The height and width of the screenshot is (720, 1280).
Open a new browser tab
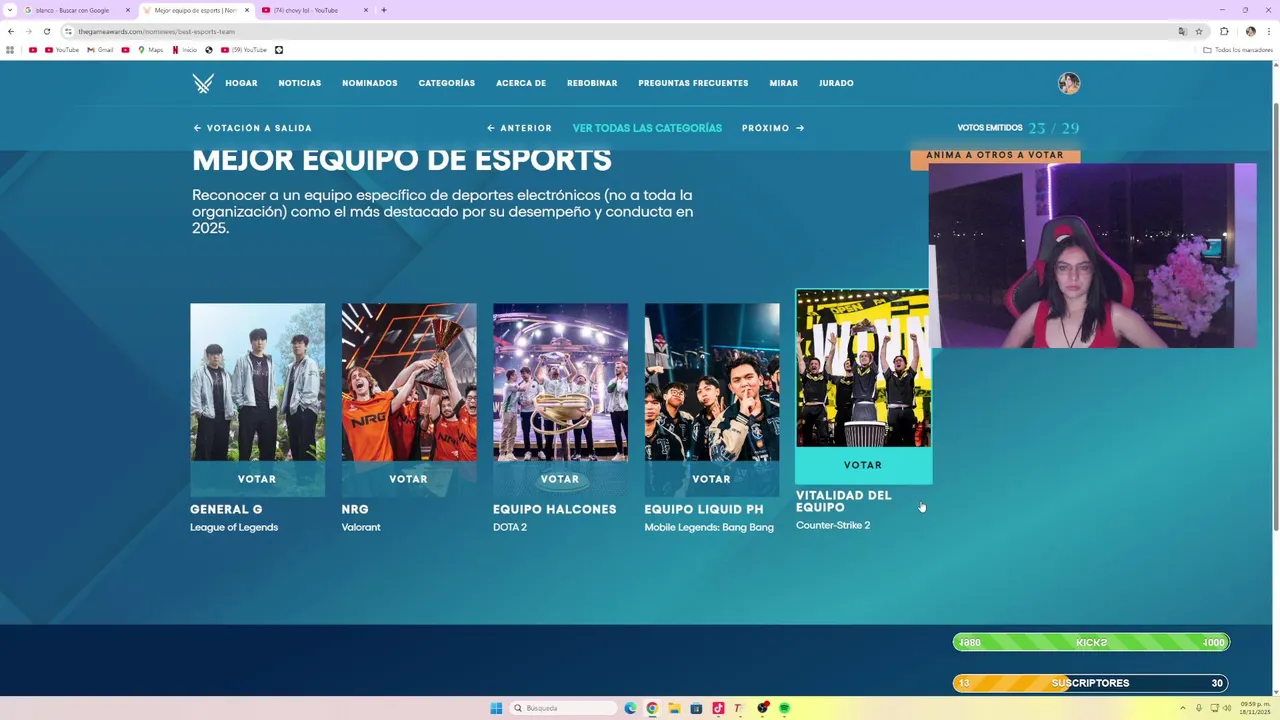pyautogui.click(x=384, y=10)
